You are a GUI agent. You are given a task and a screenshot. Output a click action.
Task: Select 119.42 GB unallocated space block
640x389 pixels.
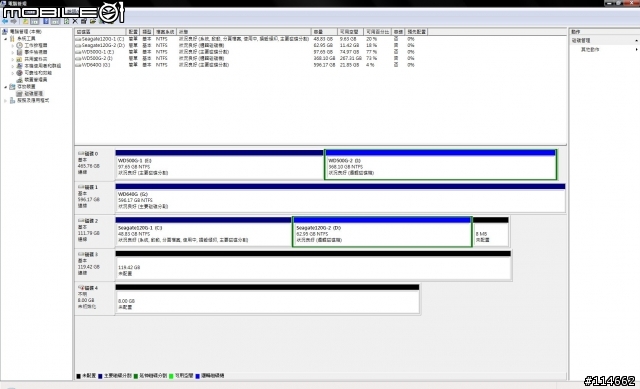313,265
